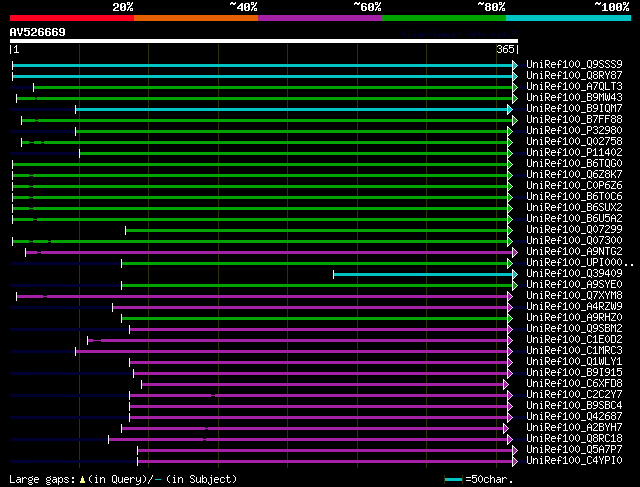
Task: Select the UniRef100_B6TQG0 label
Action: point(574,163)
